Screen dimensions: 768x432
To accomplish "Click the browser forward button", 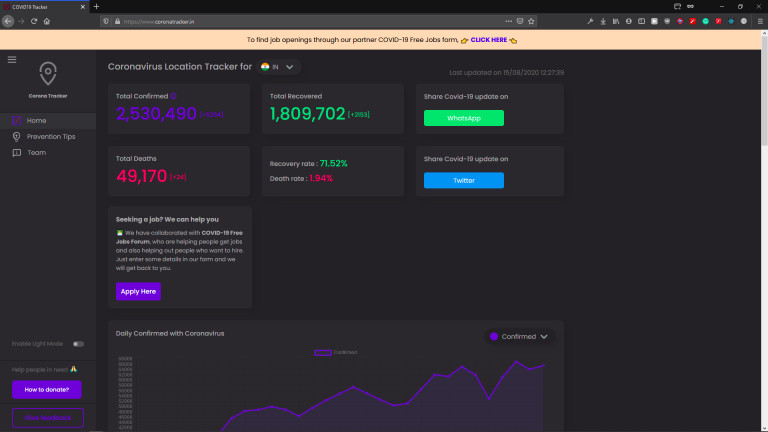I will (x=21, y=22).
